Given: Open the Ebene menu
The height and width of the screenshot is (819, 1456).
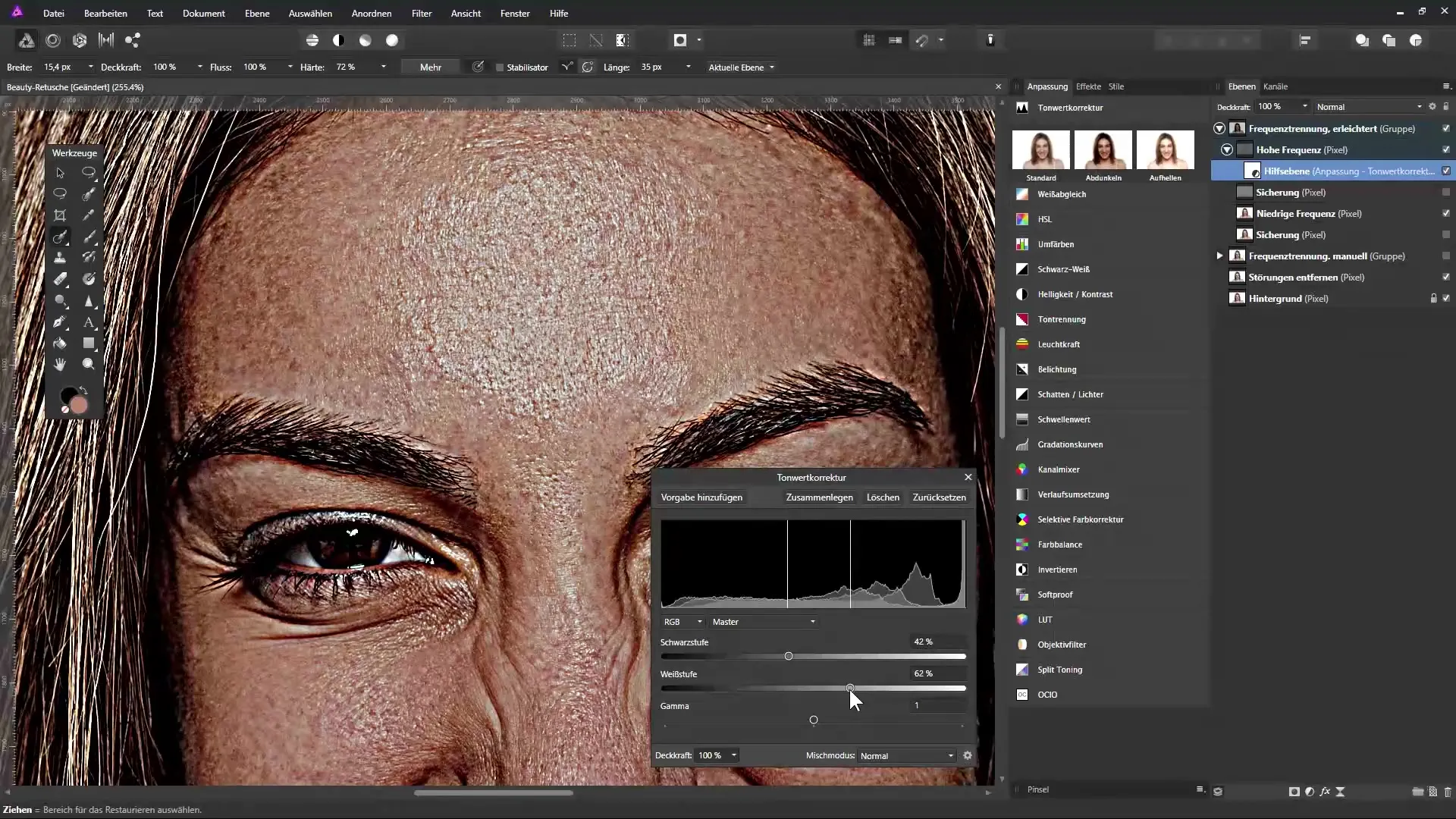Looking at the screenshot, I should [257, 14].
